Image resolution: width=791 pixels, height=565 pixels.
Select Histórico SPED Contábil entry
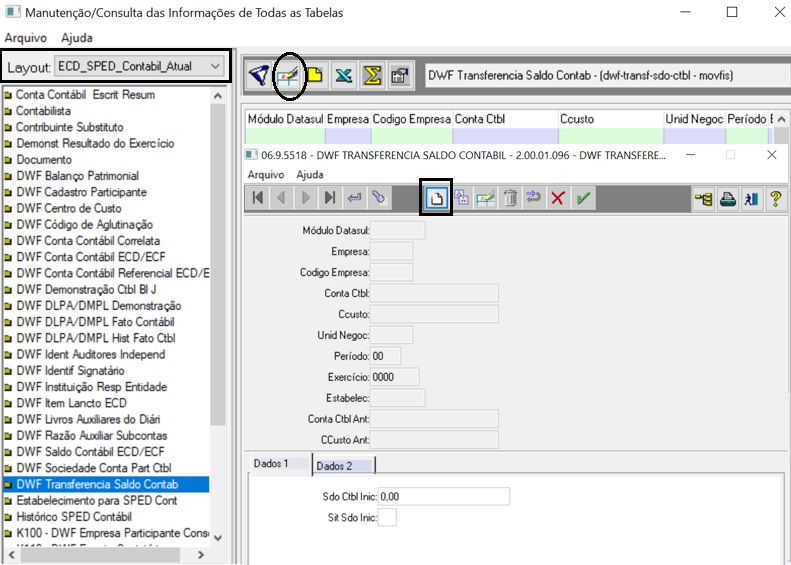(74, 517)
